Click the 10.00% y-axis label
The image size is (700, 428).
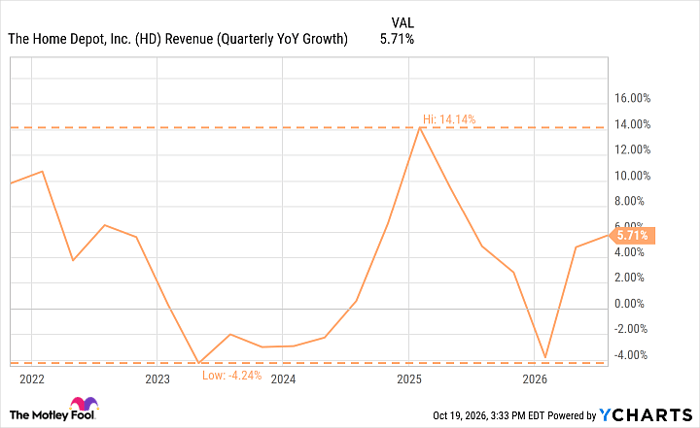pyautogui.click(x=632, y=175)
